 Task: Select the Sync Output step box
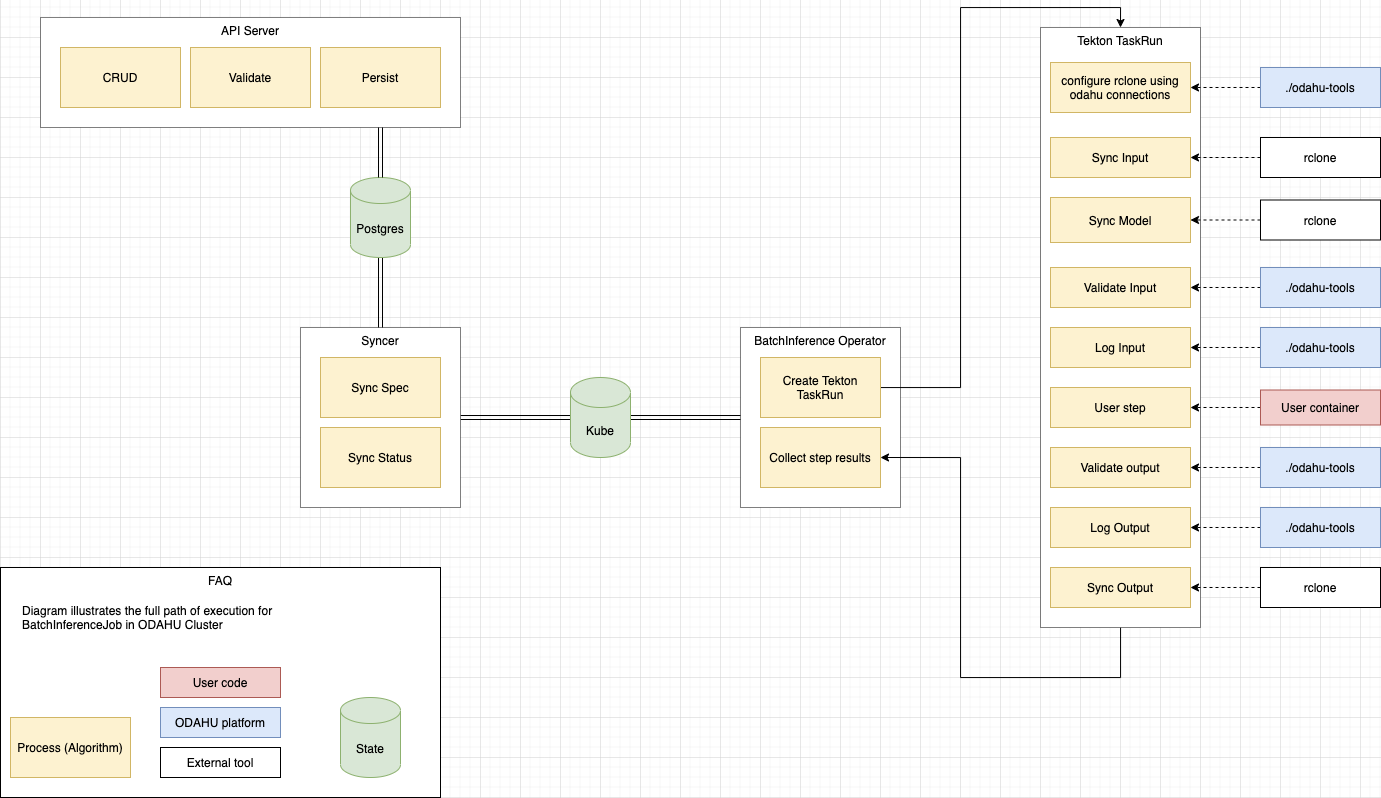[1120, 587]
